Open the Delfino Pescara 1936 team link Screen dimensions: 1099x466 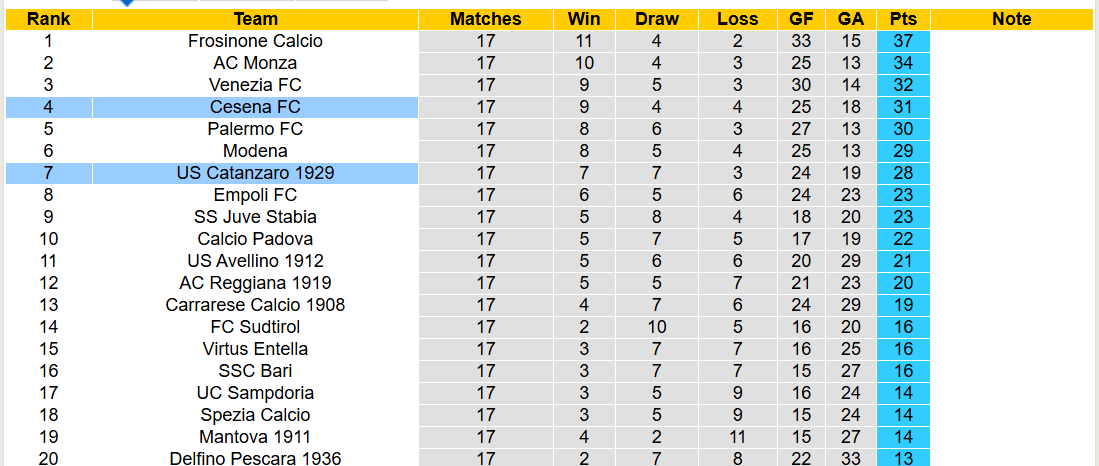[255, 458]
